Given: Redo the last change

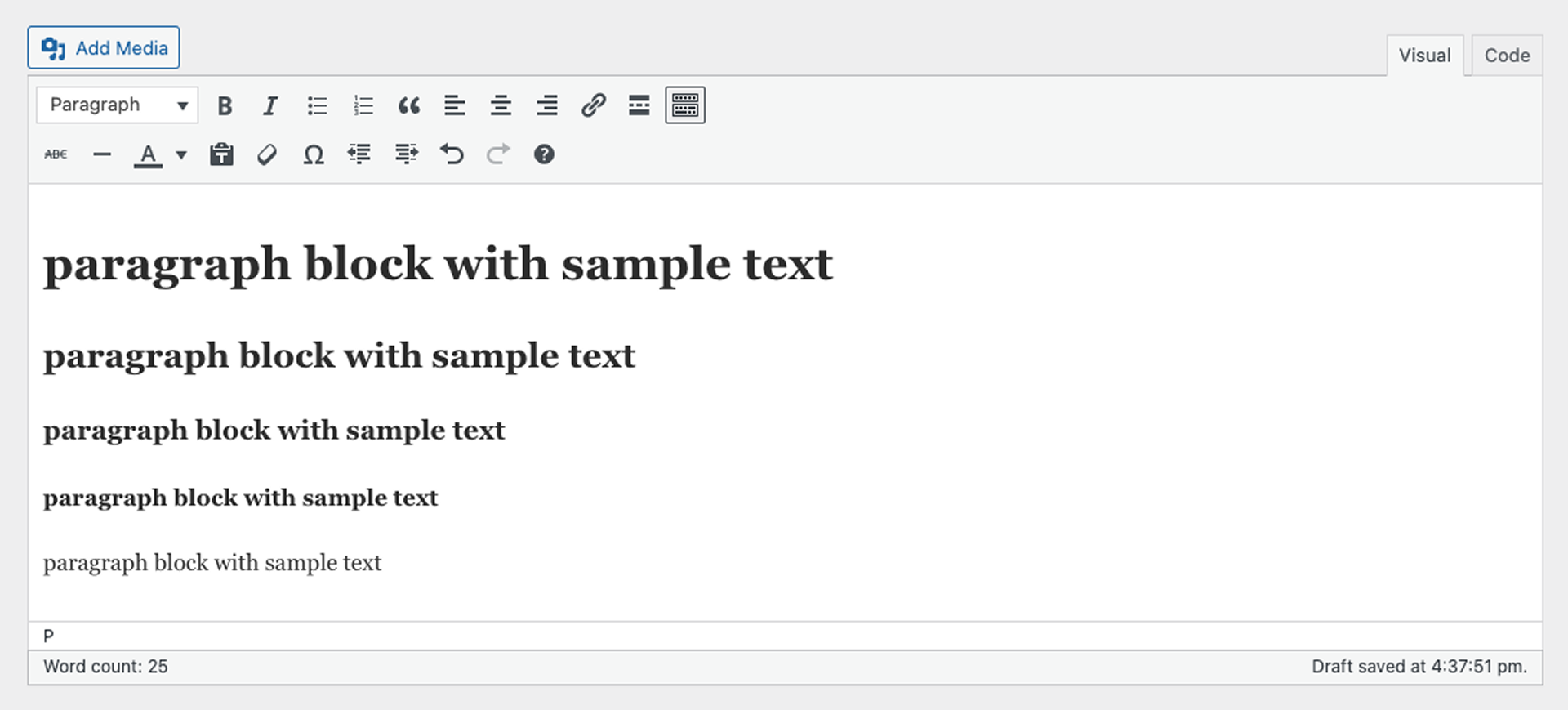Looking at the screenshot, I should point(498,154).
